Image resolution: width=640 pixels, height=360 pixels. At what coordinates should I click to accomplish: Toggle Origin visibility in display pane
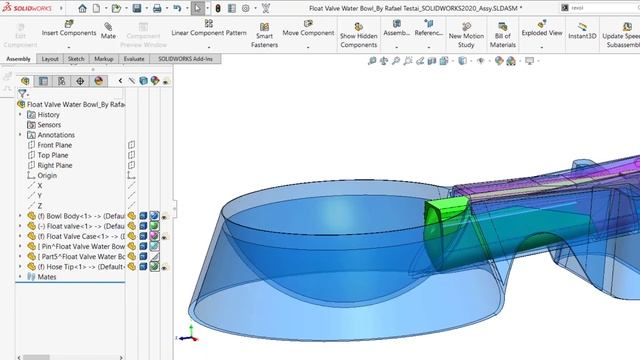pos(131,176)
